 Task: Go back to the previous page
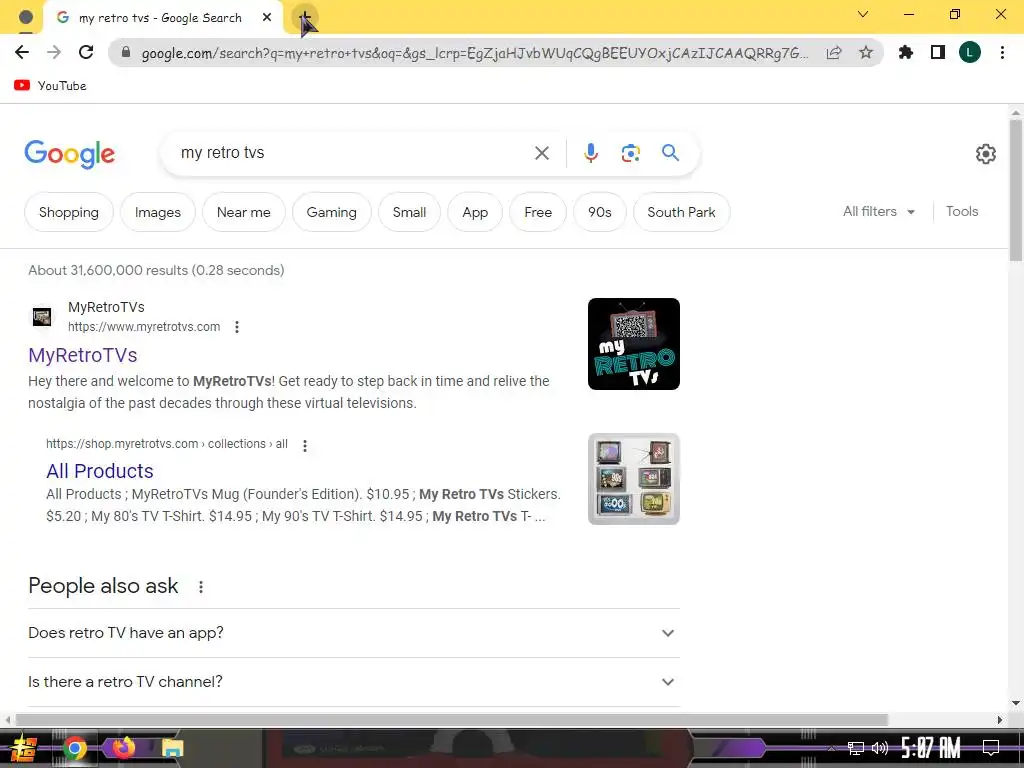(22, 52)
